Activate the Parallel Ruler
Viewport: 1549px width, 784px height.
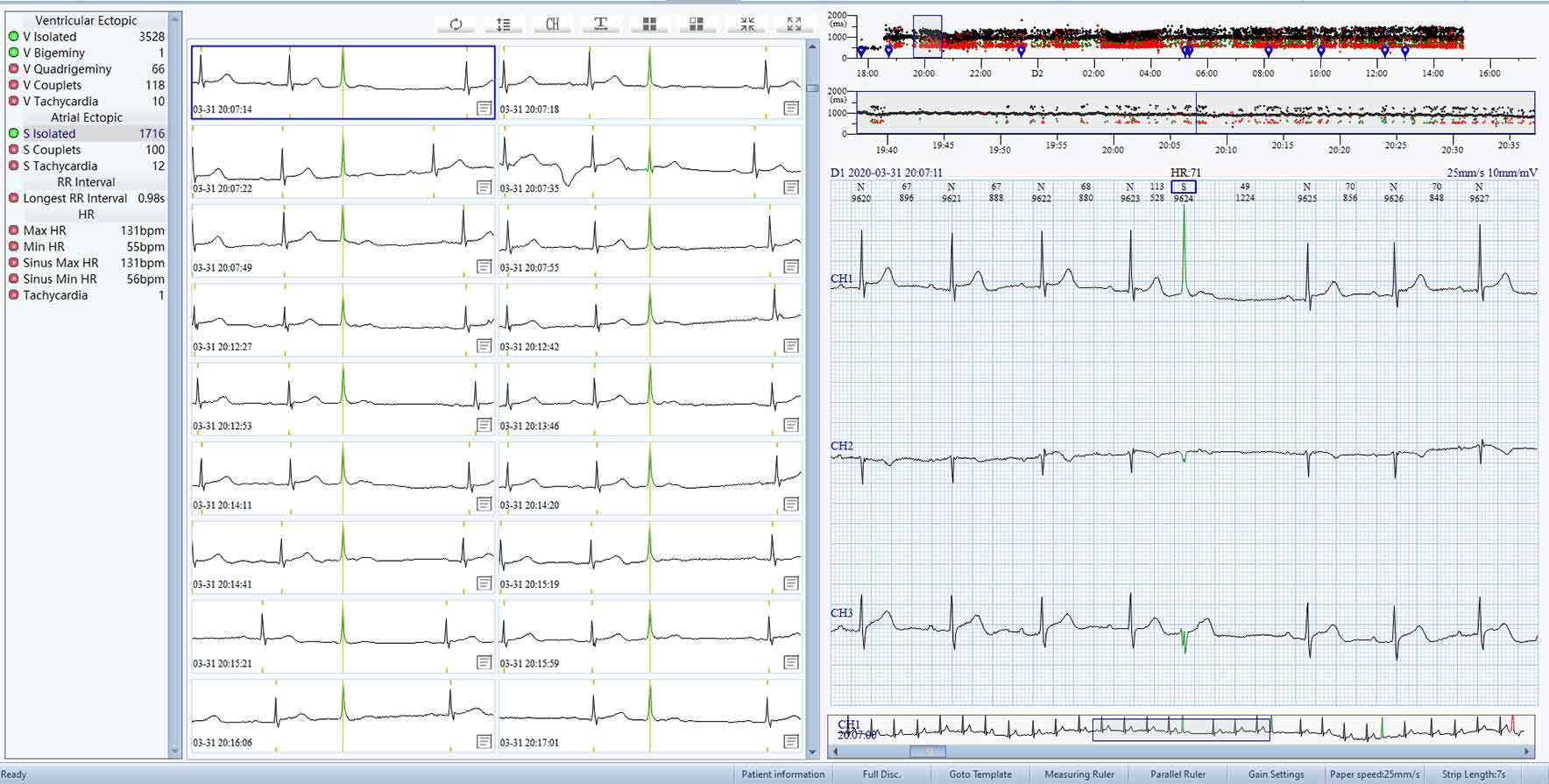[1178, 774]
